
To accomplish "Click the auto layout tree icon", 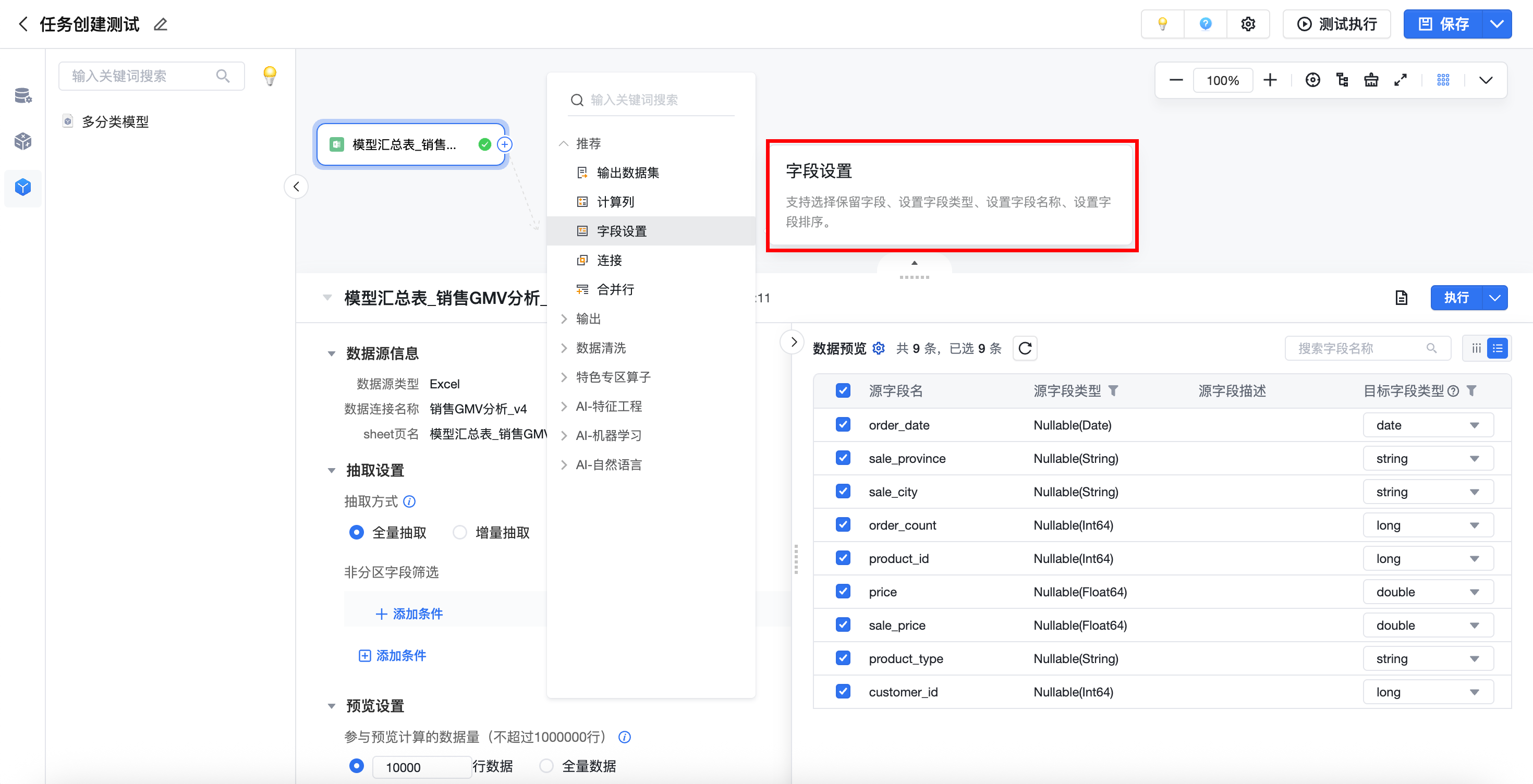I will [1342, 80].
